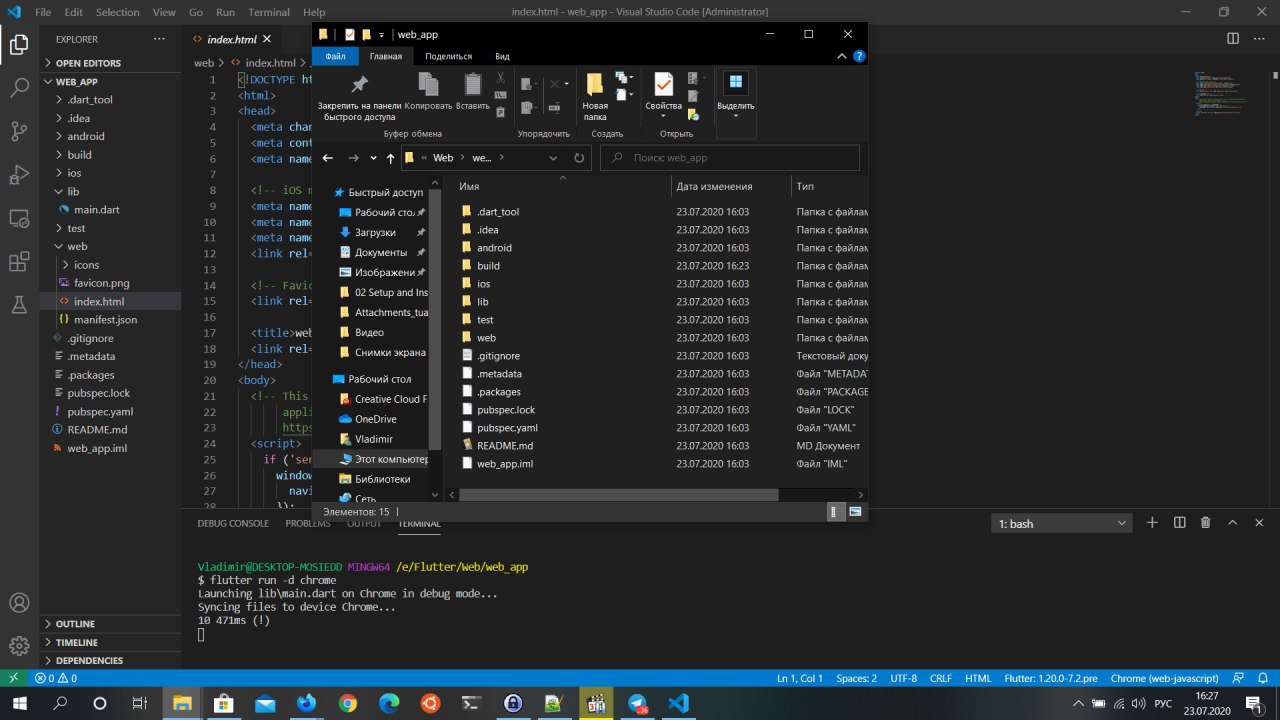Click the New folder (Новая папка) icon
The height and width of the screenshot is (720, 1280).
pos(595,85)
